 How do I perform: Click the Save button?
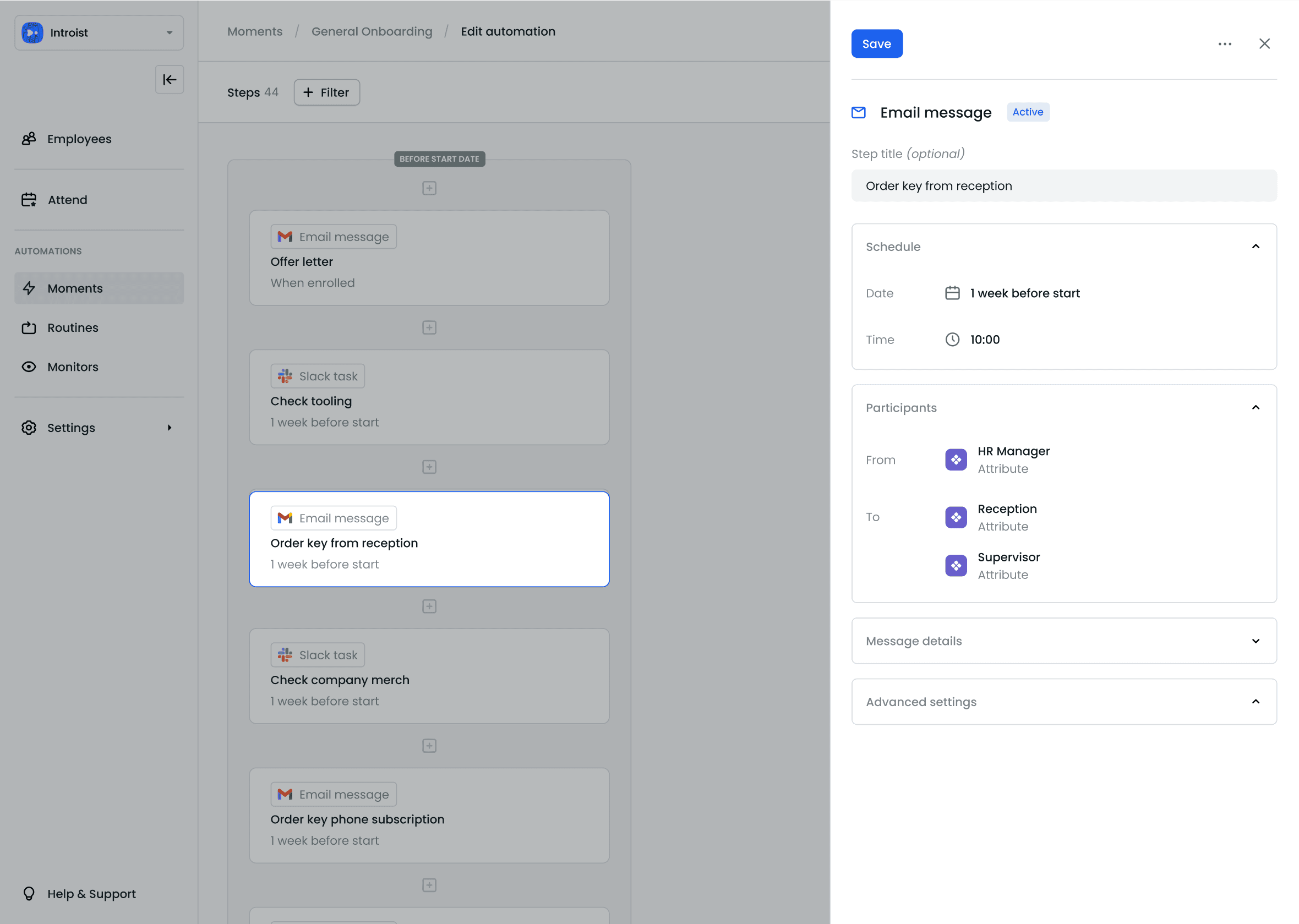876,44
